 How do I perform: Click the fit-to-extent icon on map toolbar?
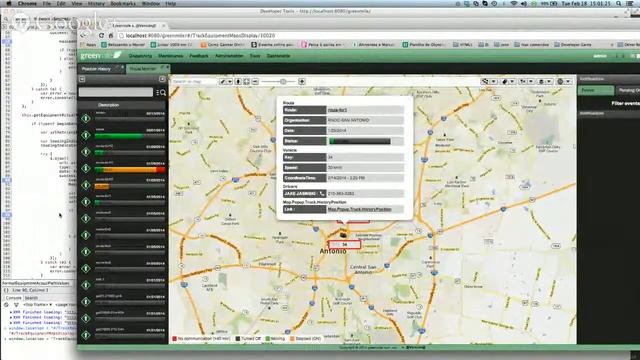pyautogui.click(x=247, y=82)
